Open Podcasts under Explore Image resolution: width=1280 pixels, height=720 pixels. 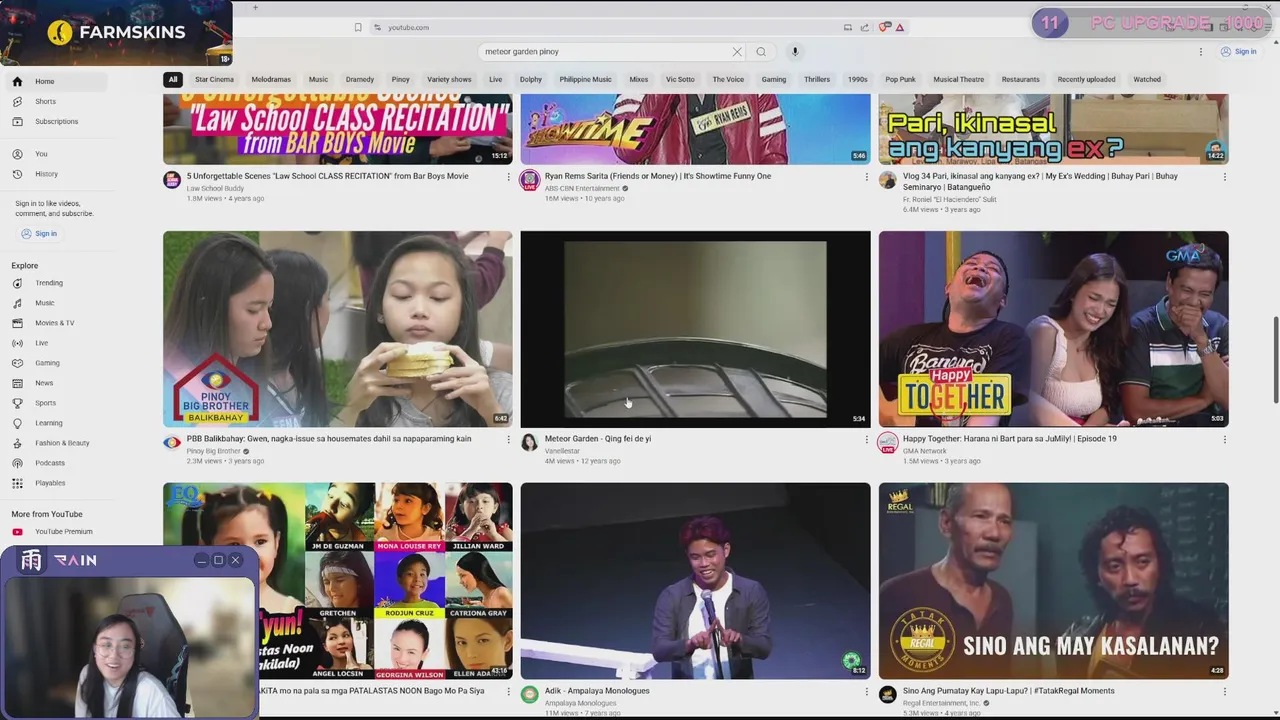click(x=55, y=463)
